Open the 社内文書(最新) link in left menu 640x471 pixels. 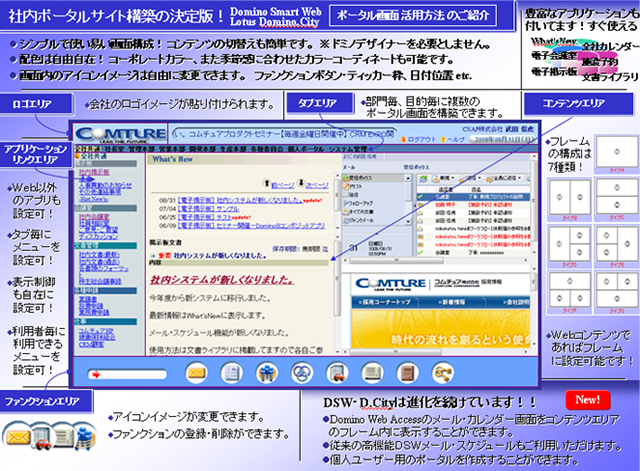[x=99, y=255]
